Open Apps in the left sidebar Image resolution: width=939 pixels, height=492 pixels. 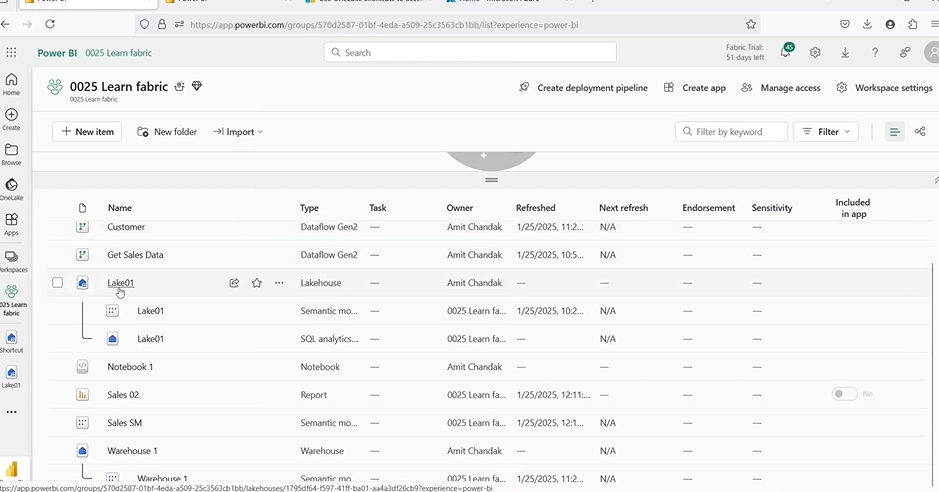tap(11, 224)
